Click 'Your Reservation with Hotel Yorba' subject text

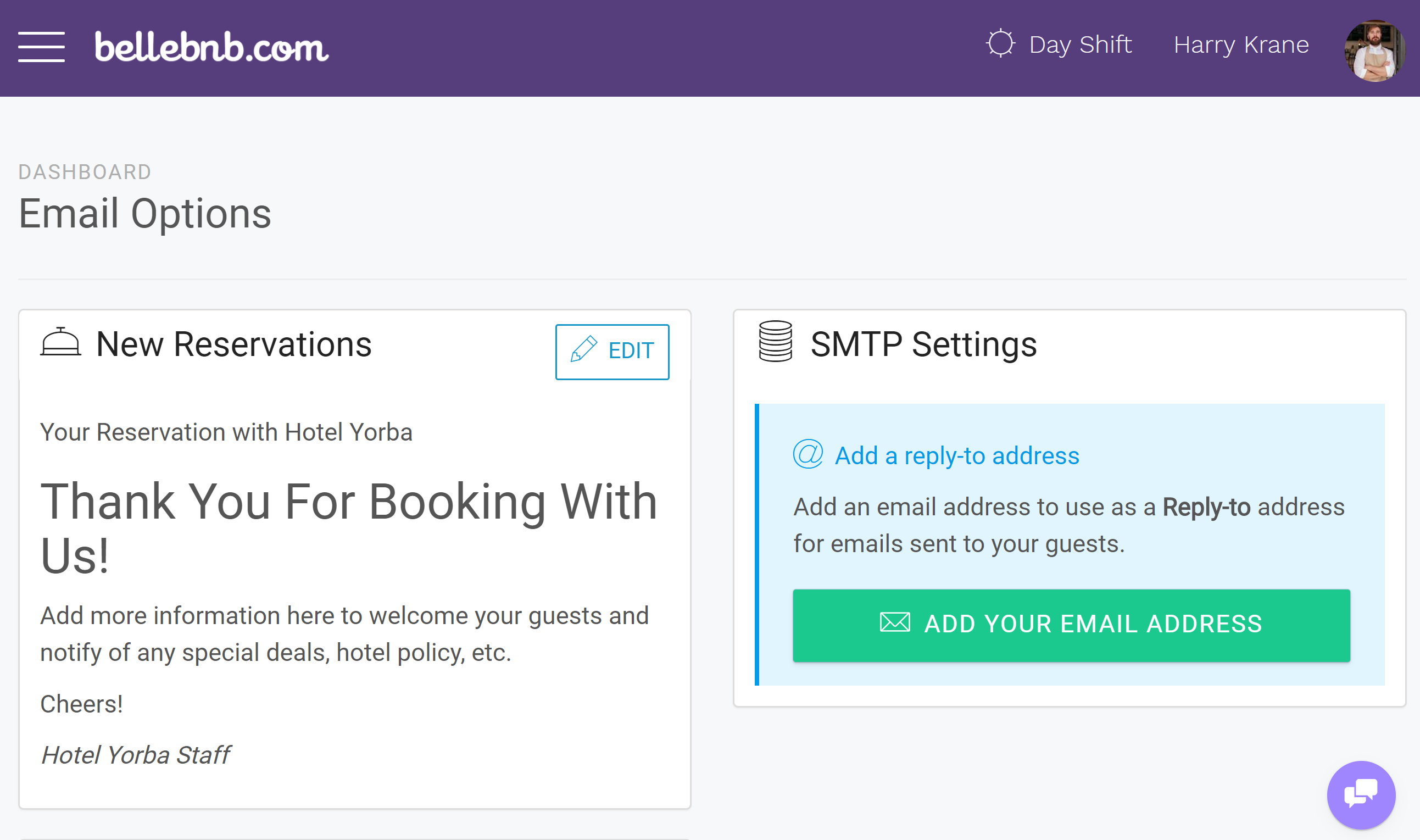coord(226,432)
